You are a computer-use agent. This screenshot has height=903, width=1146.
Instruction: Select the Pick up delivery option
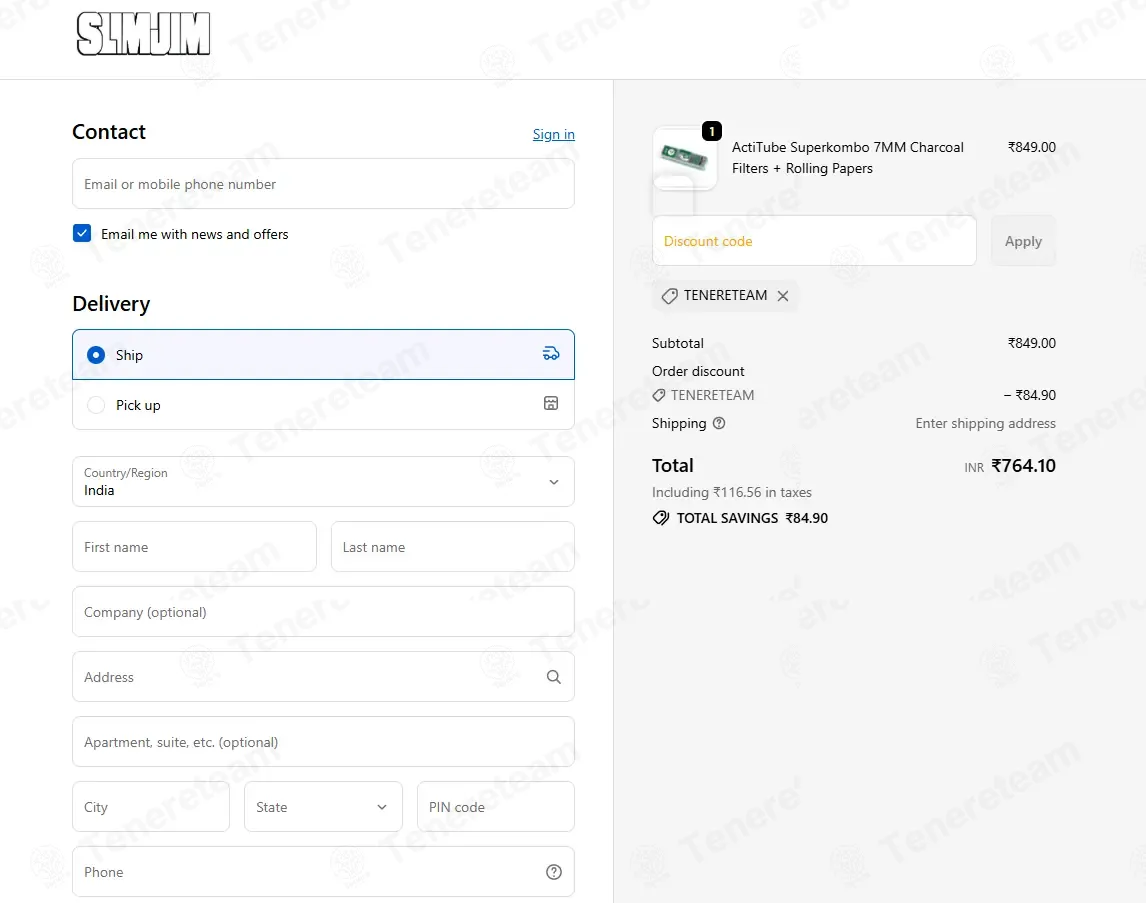click(x=323, y=405)
